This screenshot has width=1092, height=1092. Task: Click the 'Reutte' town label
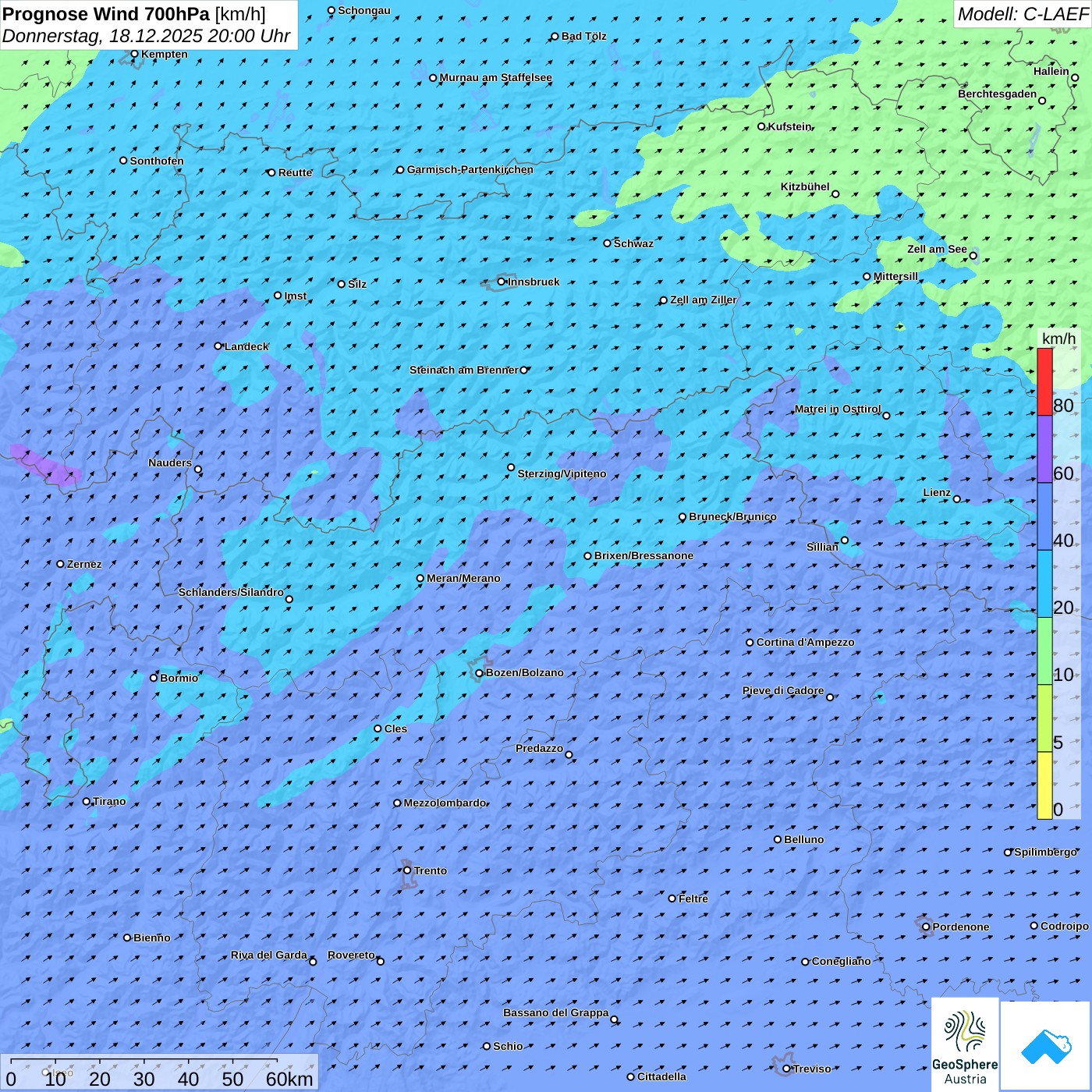click(x=296, y=172)
